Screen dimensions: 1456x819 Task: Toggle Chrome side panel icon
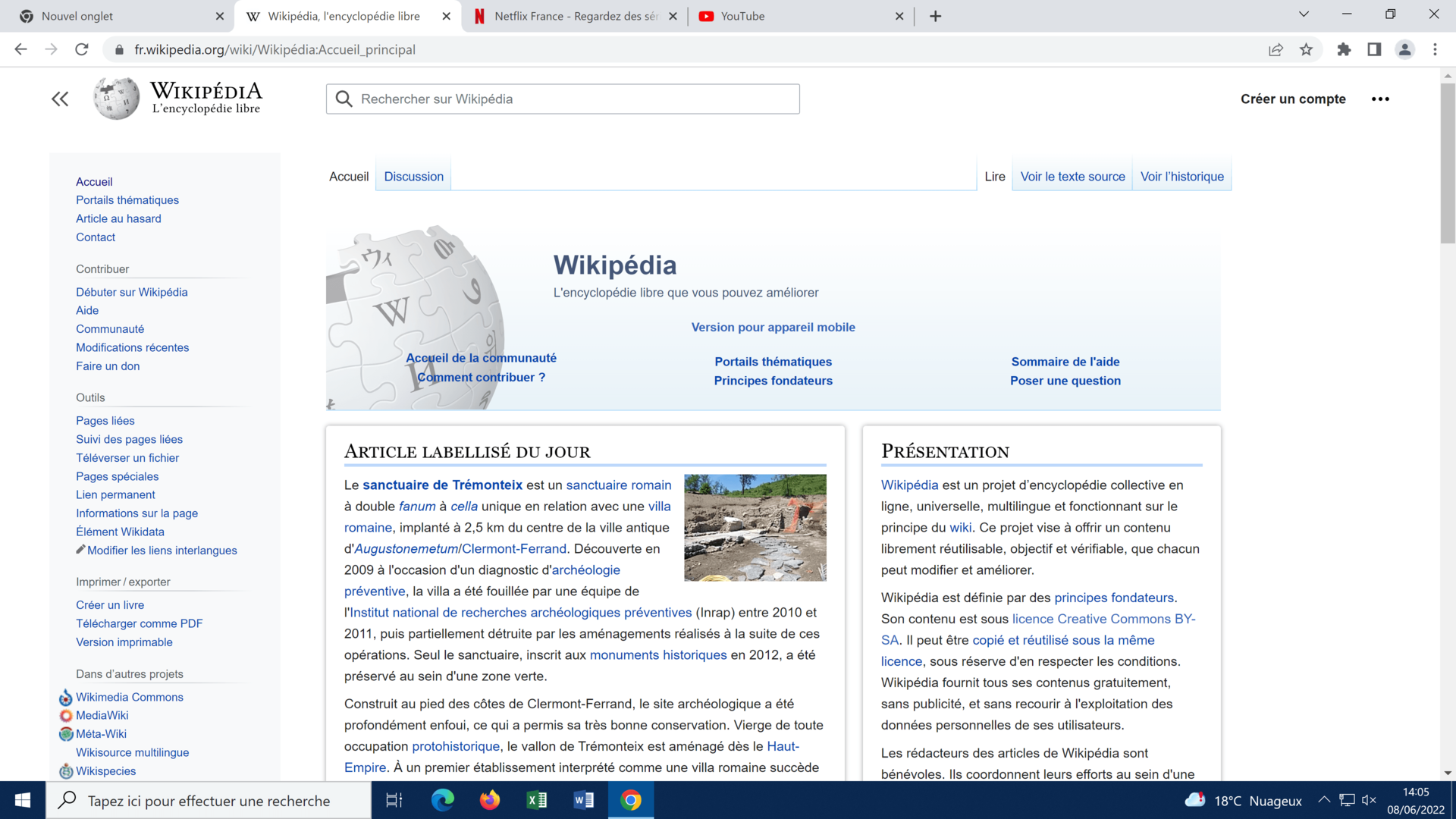(x=1374, y=49)
